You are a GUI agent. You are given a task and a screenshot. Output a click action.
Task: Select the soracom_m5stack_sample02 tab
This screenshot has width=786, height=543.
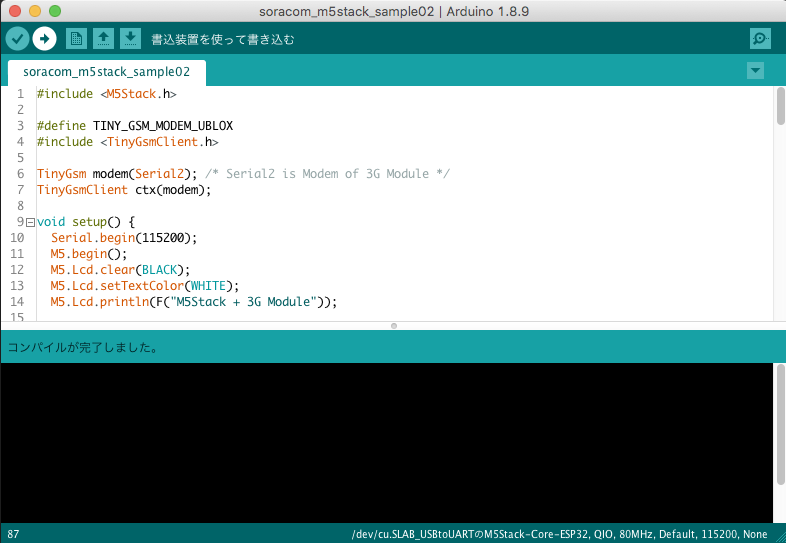click(x=107, y=72)
